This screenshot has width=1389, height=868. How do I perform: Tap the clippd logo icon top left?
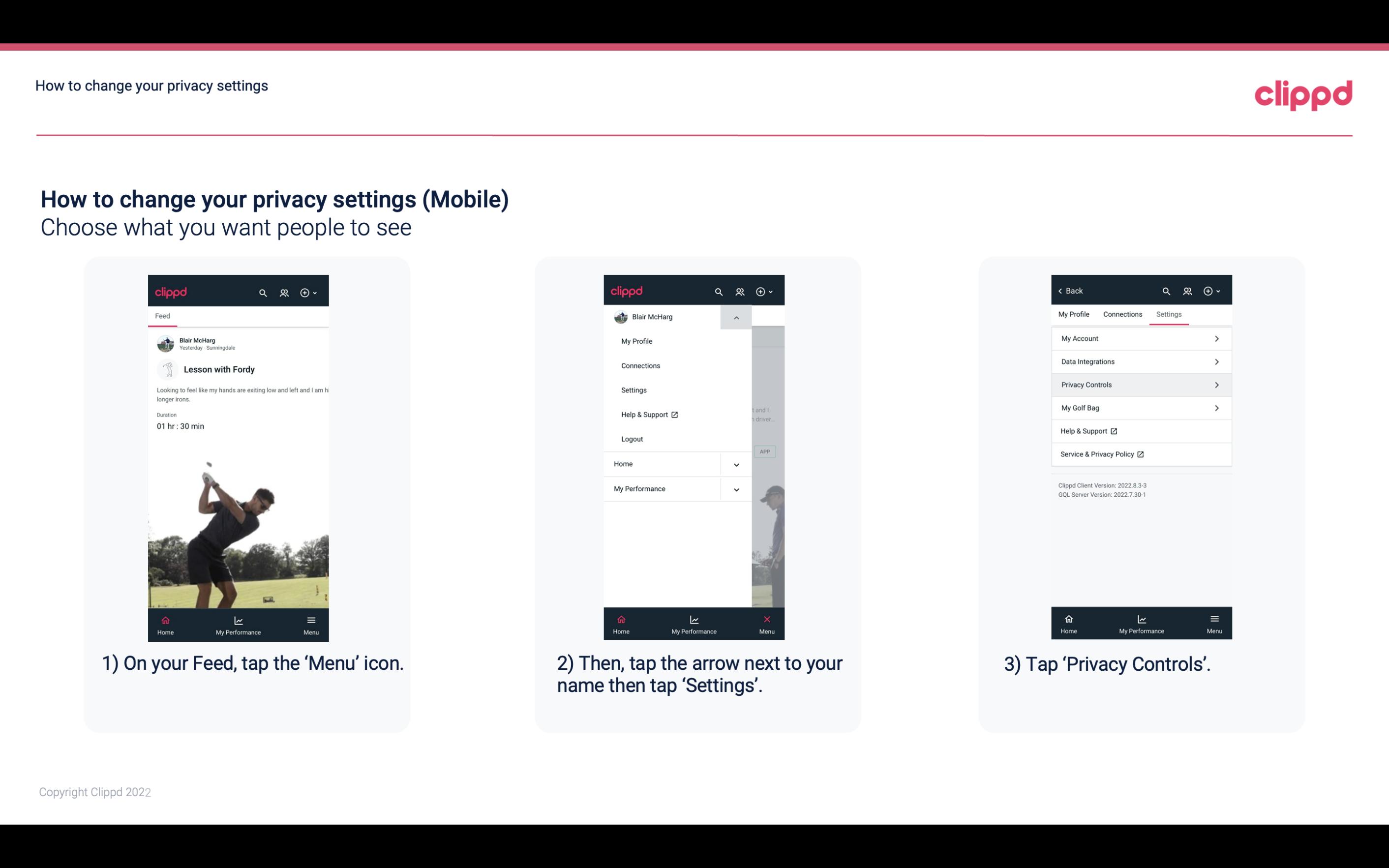point(172,291)
